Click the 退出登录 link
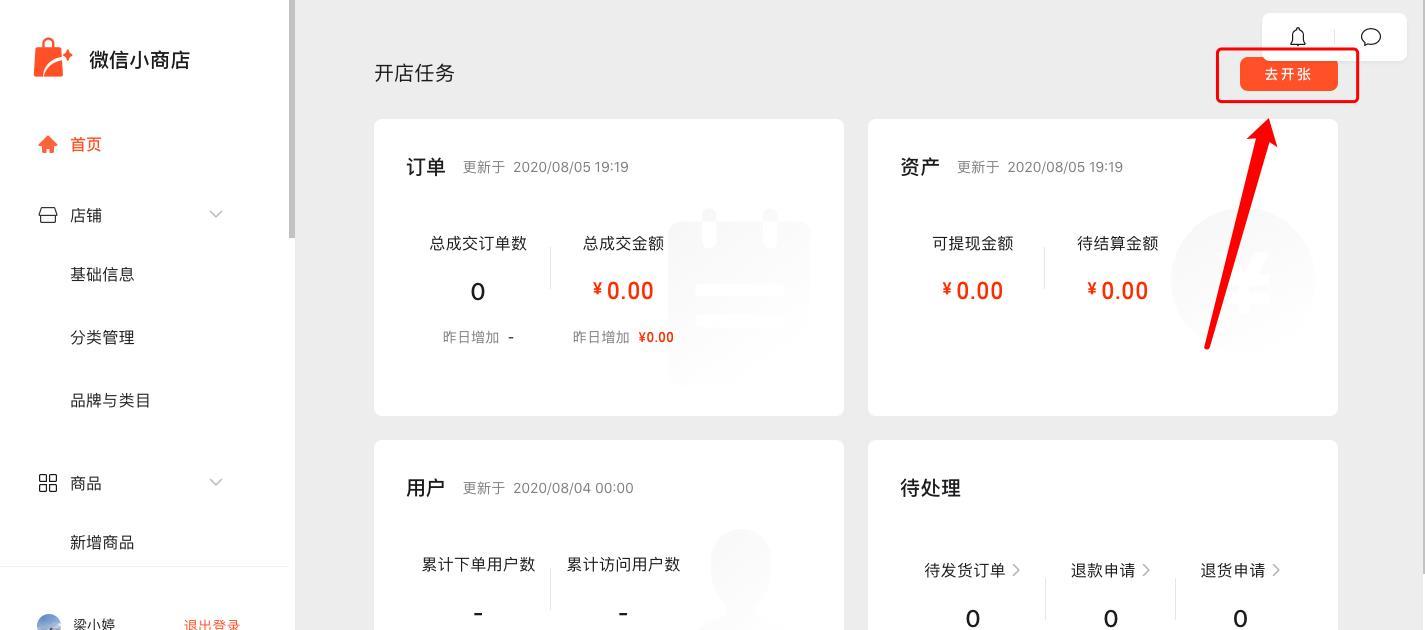 click(212, 625)
